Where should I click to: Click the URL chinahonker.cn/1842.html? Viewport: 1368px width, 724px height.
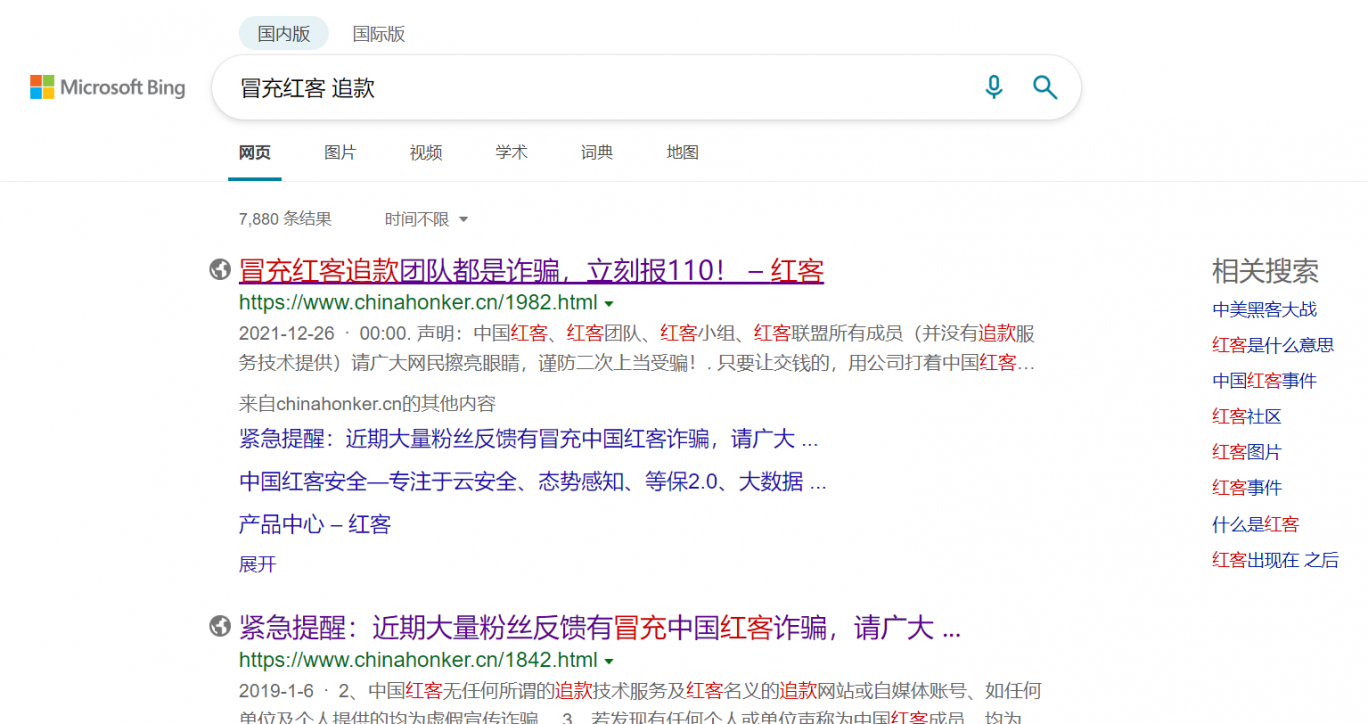(418, 660)
